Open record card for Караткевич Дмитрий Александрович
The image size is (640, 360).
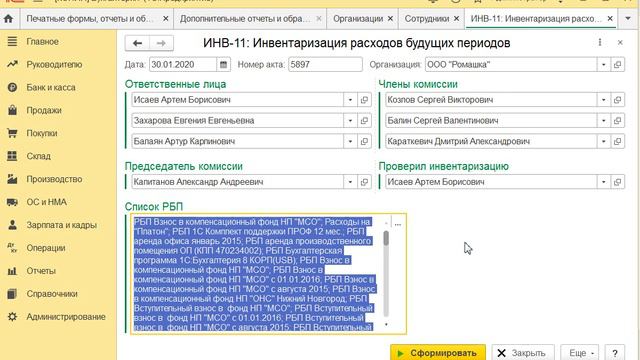[618, 141]
